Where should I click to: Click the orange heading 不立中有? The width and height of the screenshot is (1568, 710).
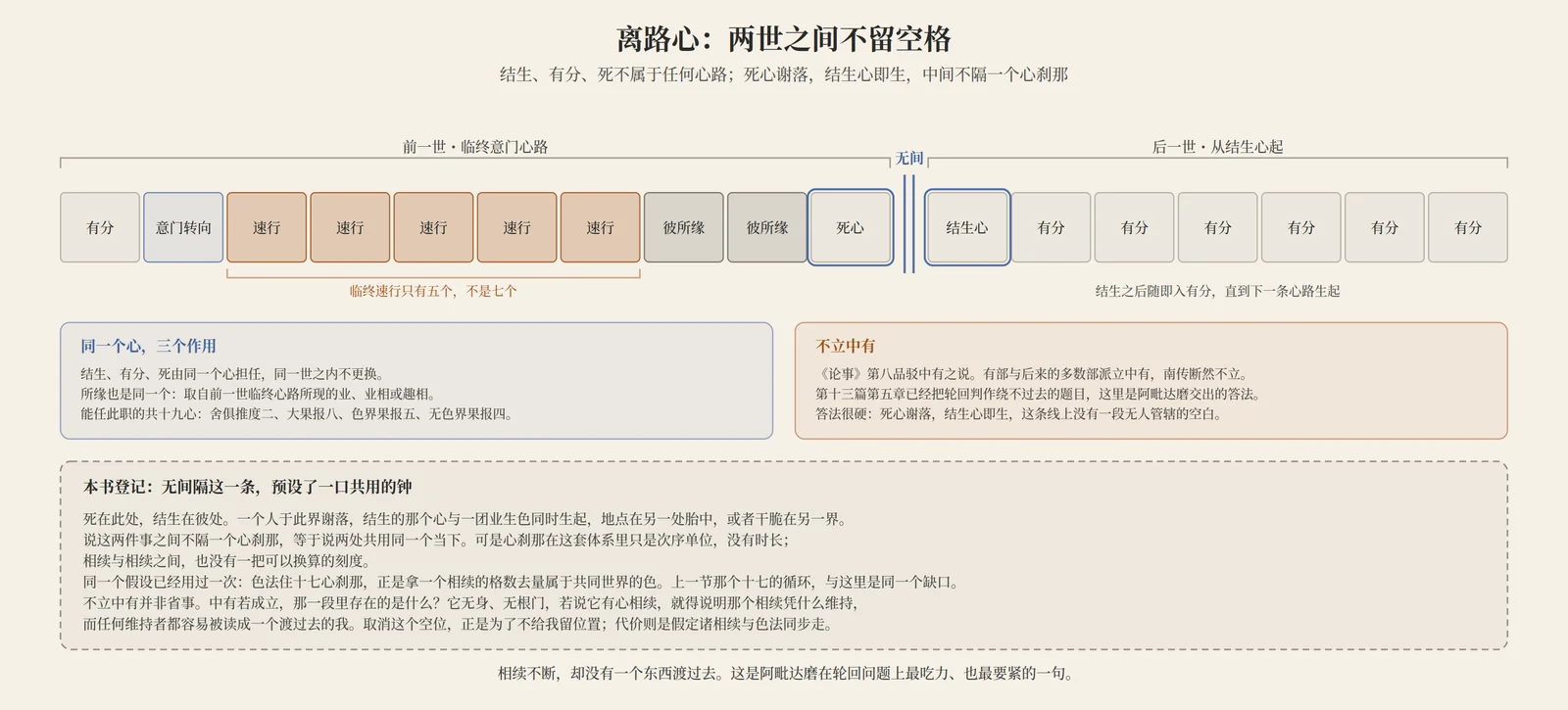click(846, 346)
